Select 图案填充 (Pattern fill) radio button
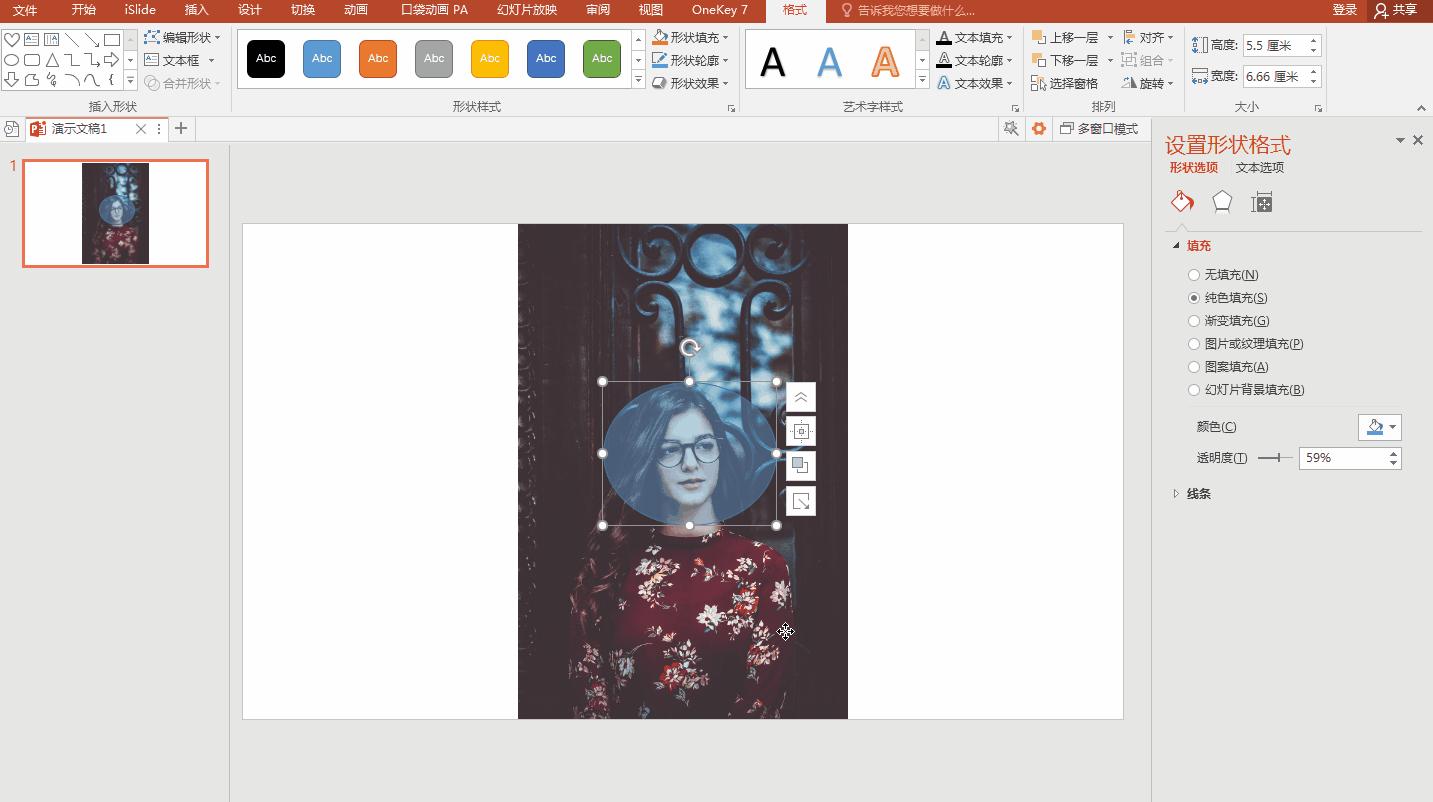 [x=1194, y=367]
